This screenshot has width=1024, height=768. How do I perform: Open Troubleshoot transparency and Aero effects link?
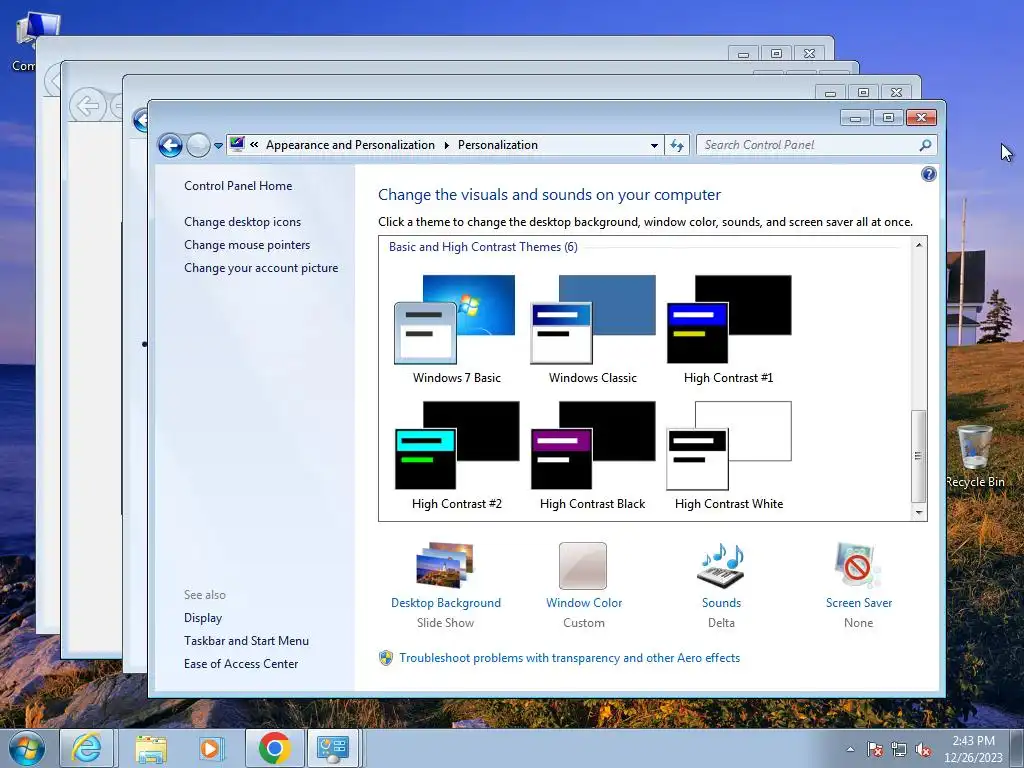569,658
